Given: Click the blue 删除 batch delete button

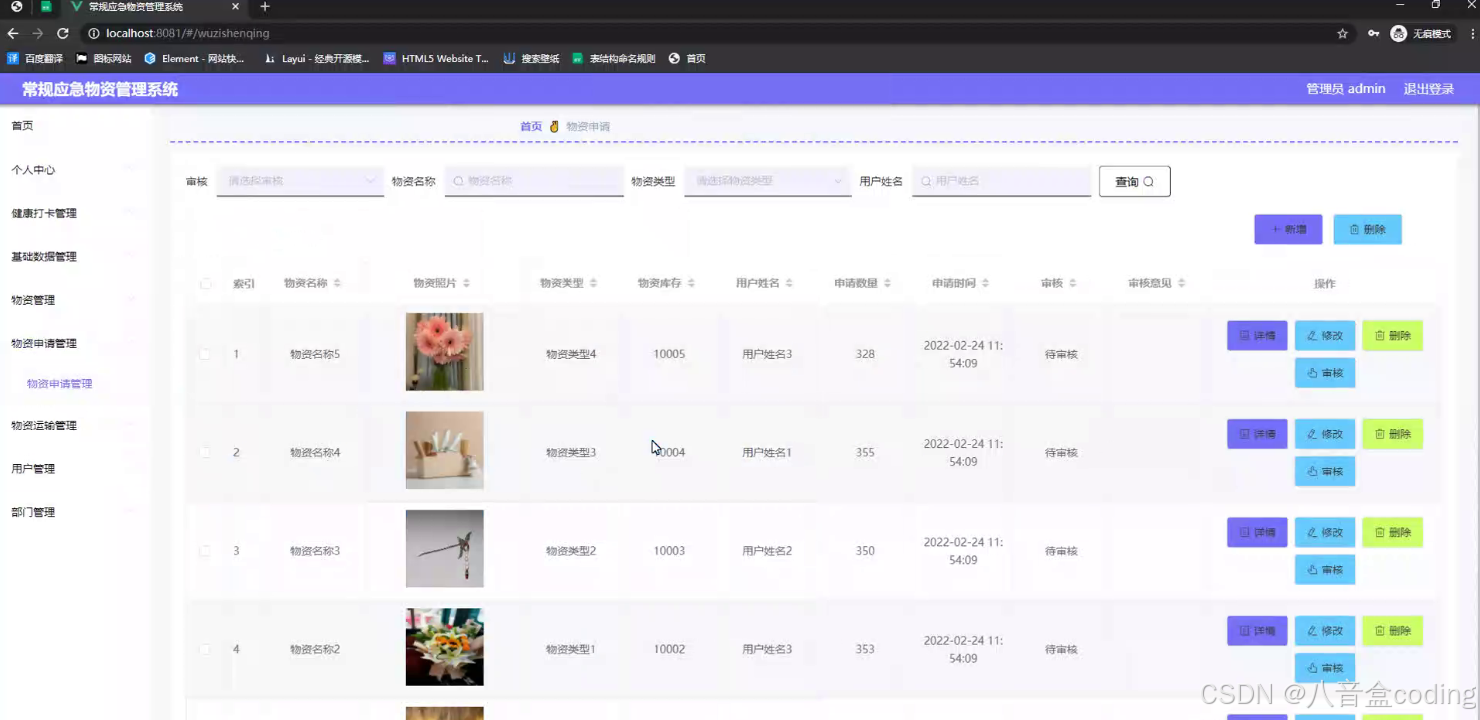Looking at the screenshot, I should [x=1367, y=229].
